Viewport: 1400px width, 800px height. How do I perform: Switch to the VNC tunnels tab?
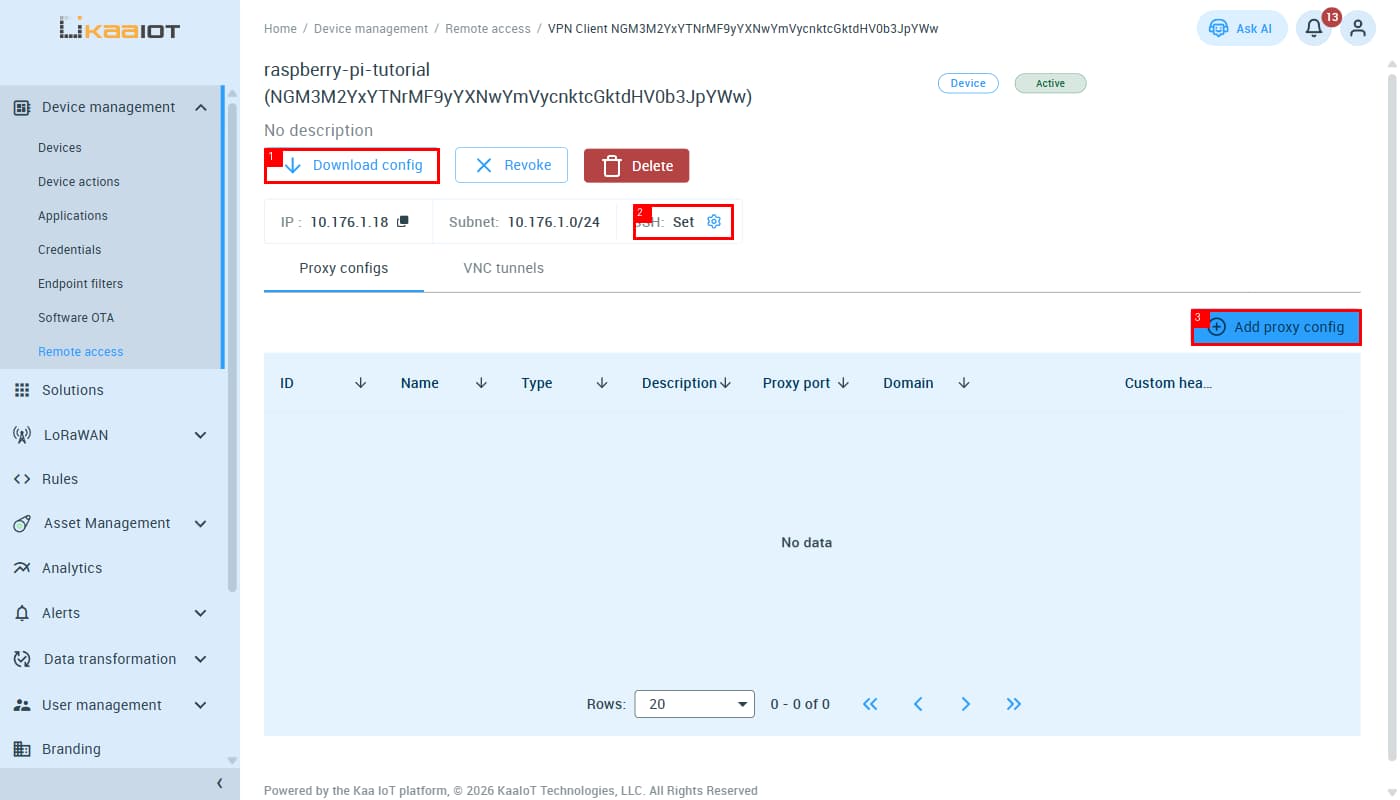pos(504,268)
